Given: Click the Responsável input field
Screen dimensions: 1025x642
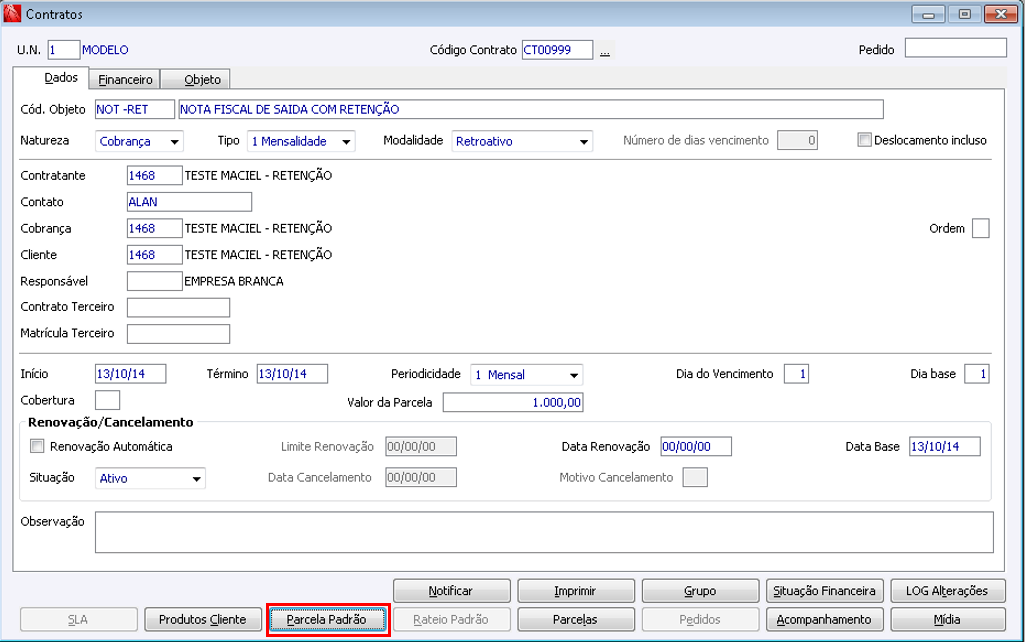Looking at the screenshot, I should point(154,281).
